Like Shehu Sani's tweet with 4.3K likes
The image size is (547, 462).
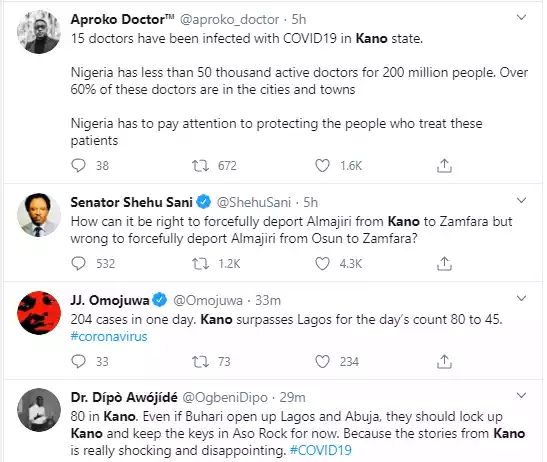(x=322, y=263)
